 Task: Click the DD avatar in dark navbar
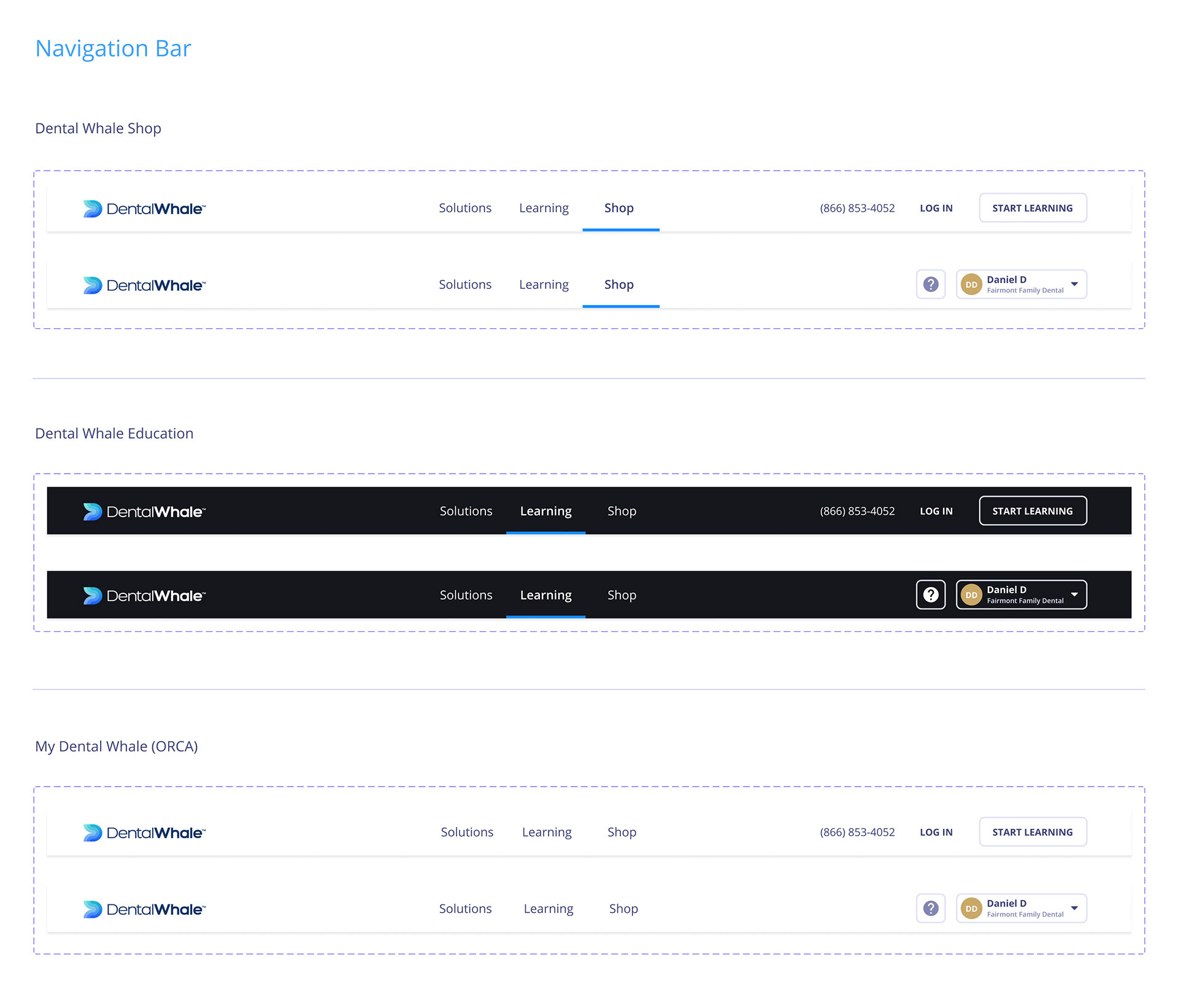tap(971, 594)
